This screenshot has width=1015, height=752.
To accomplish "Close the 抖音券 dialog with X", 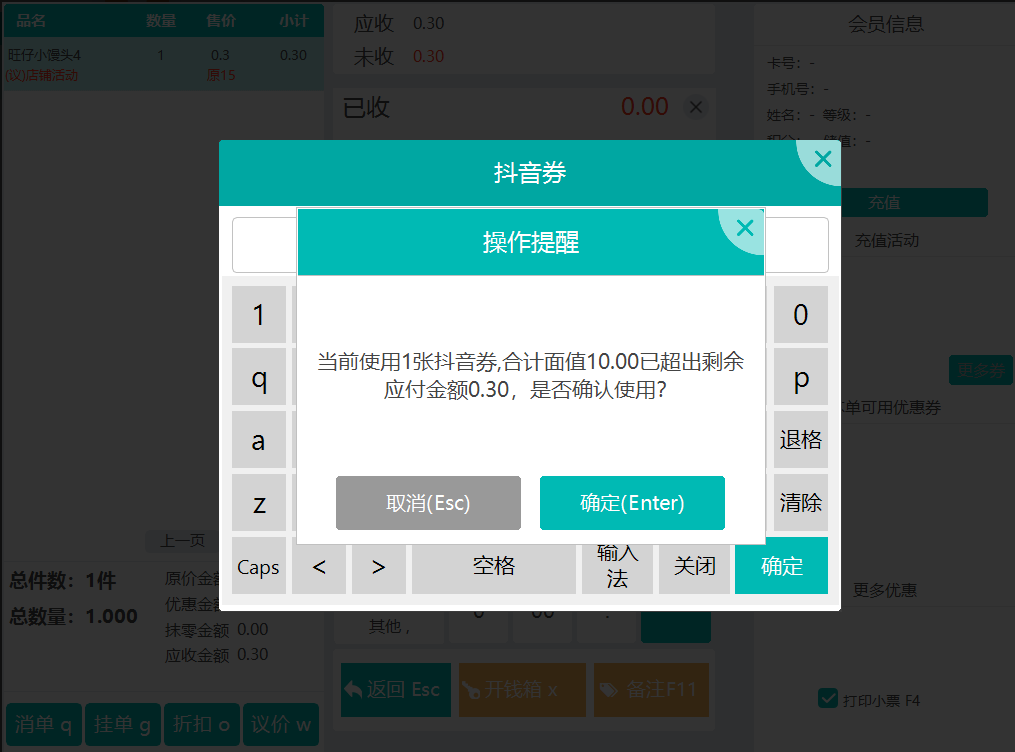I will pyautogui.click(x=822, y=159).
